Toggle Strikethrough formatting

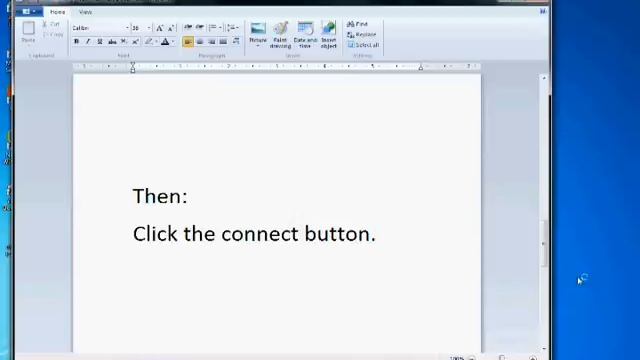(112, 41)
